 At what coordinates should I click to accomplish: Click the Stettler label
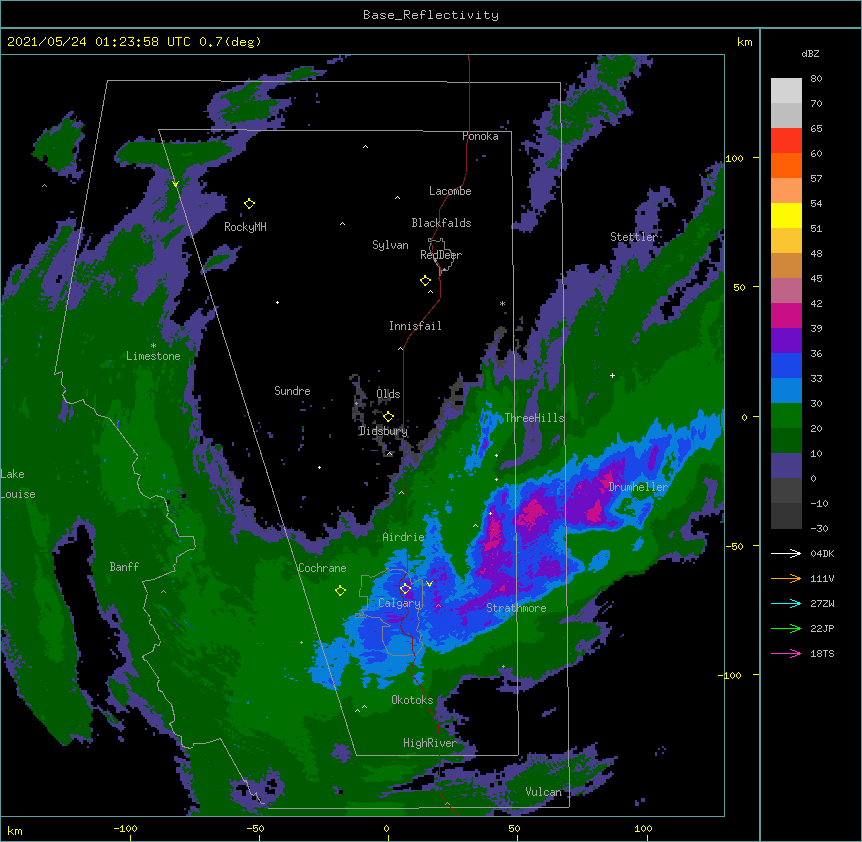coord(634,237)
